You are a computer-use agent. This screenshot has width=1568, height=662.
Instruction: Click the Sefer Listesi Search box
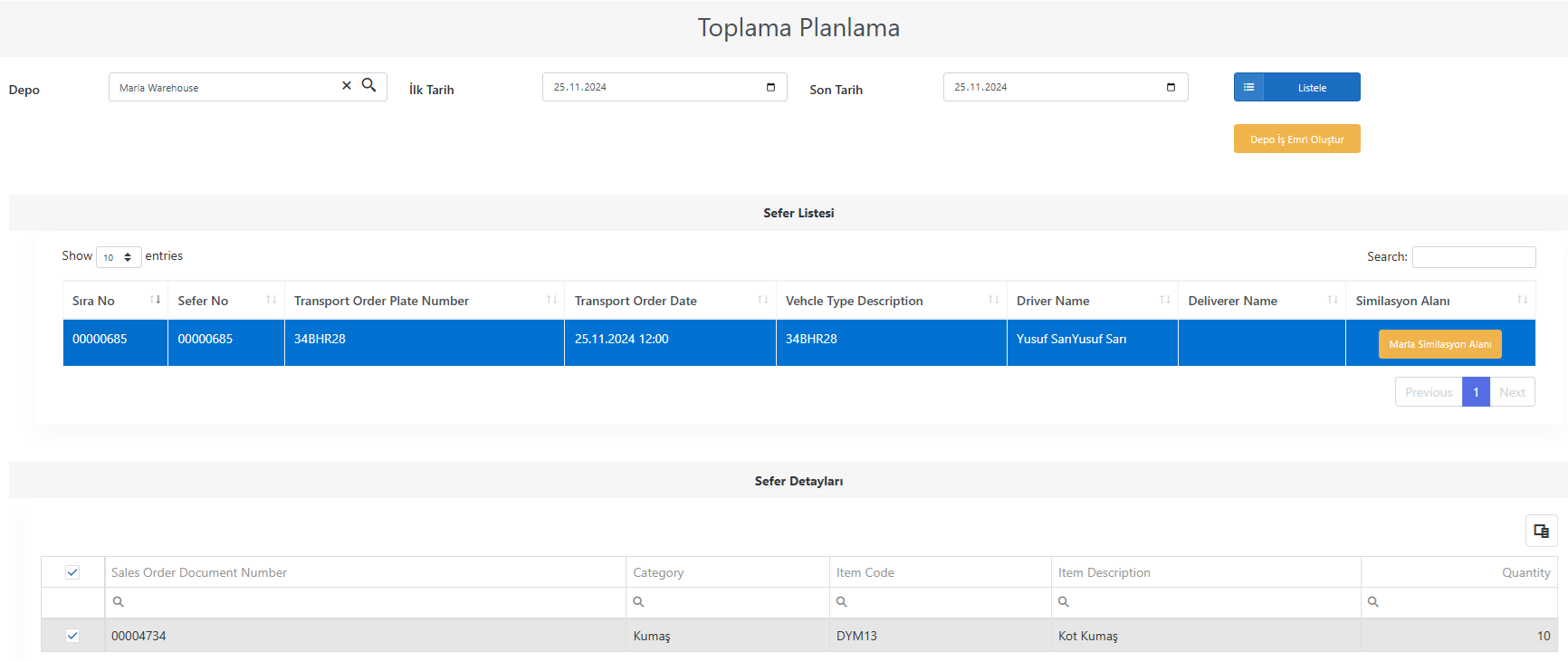[1474, 257]
